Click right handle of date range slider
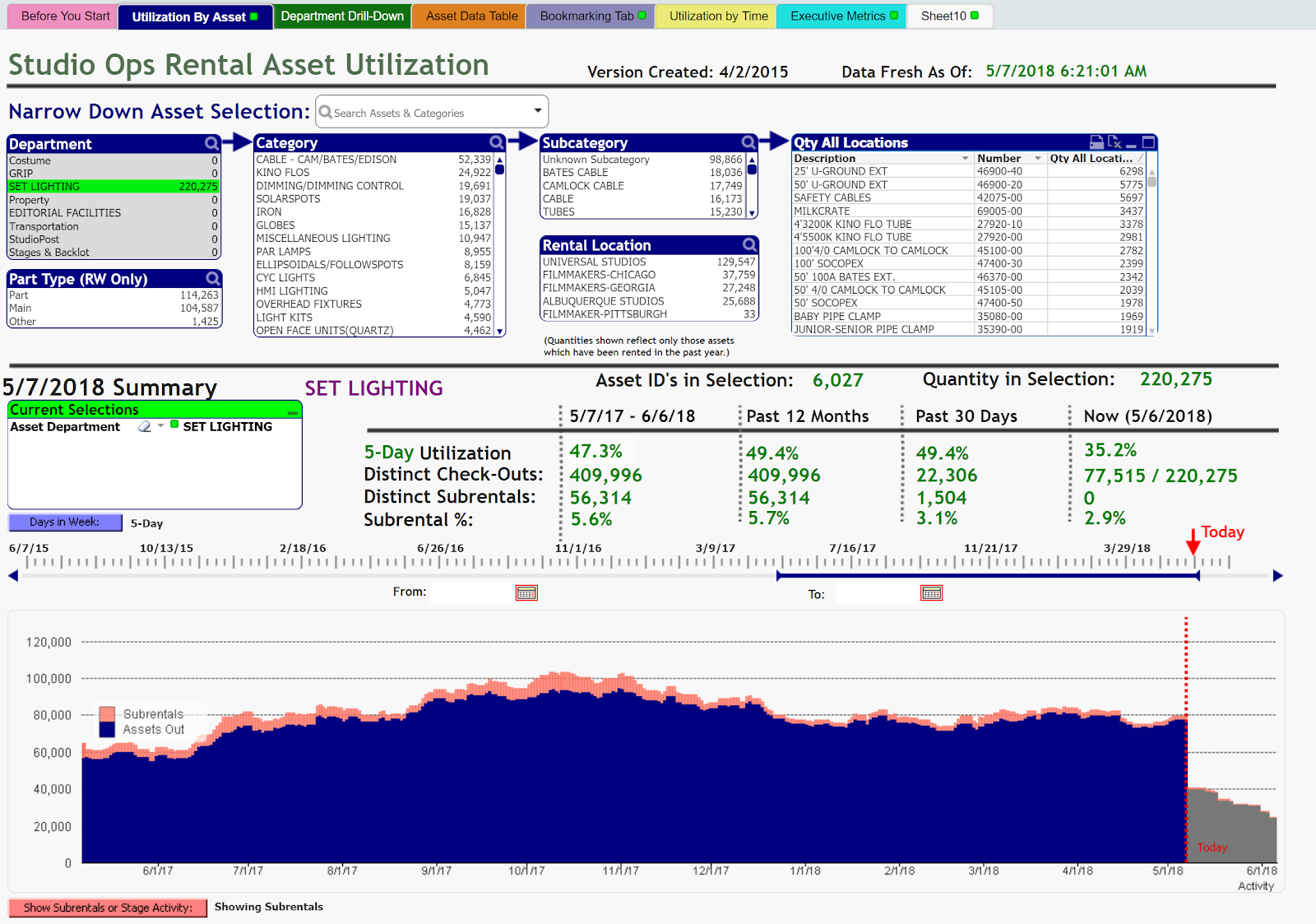 point(1198,576)
